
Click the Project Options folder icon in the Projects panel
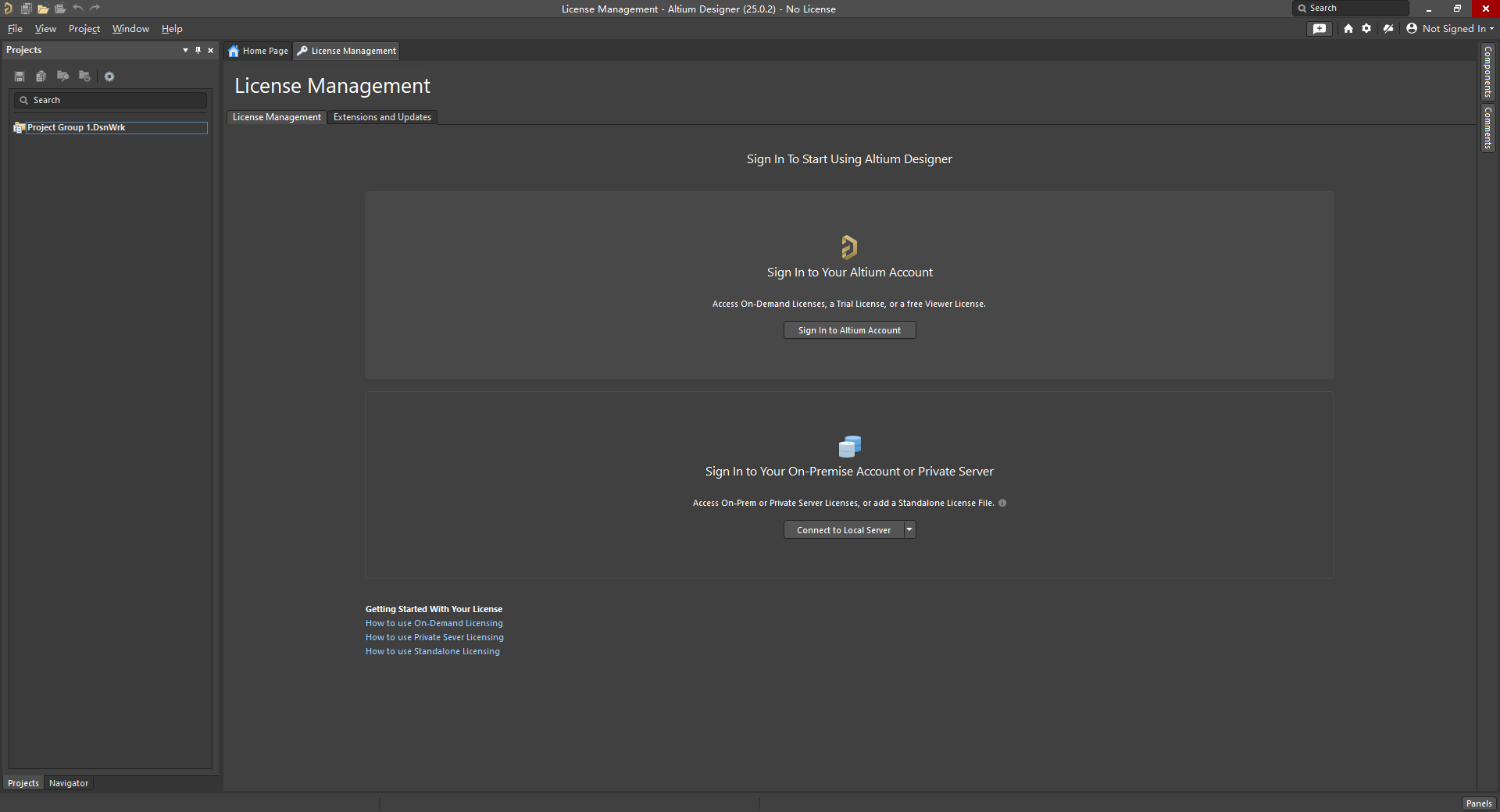coord(84,77)
